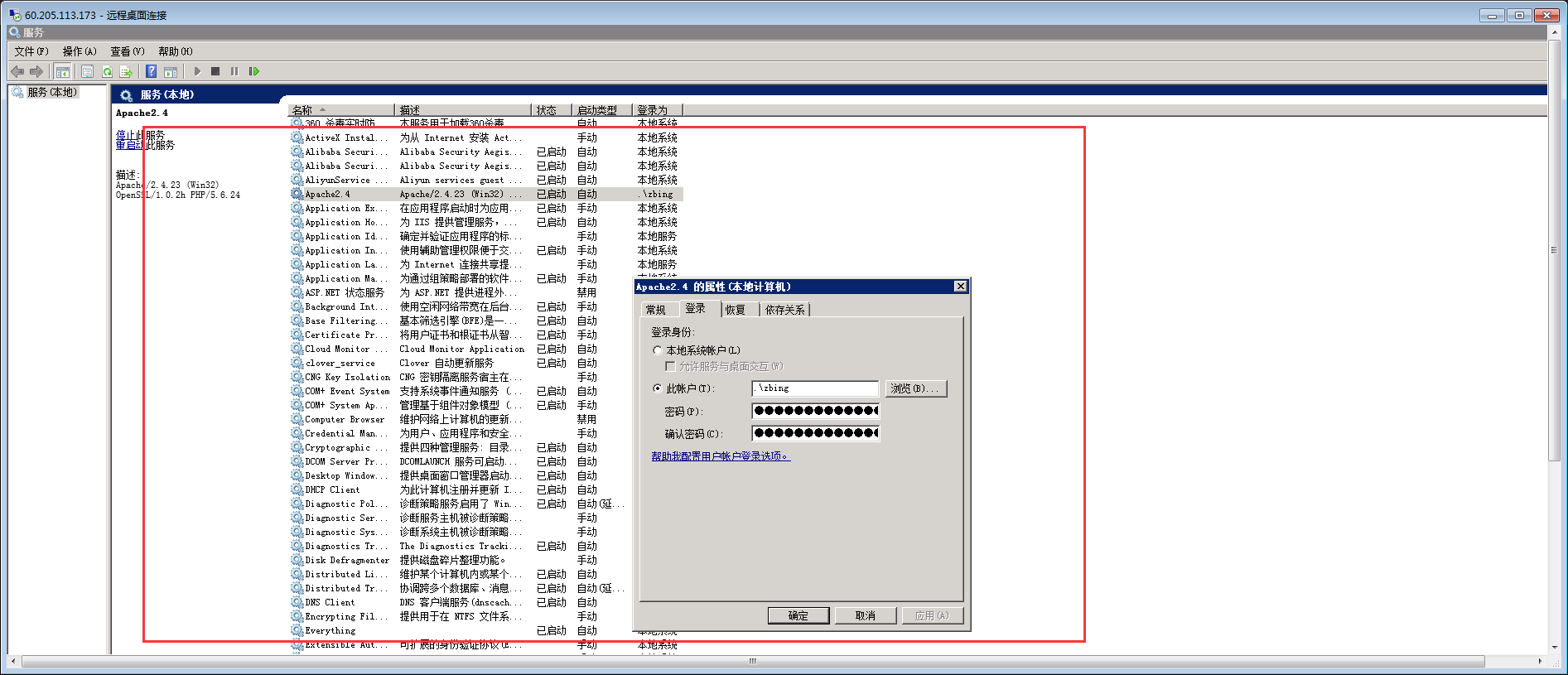Open the Properties toolbar icon

tap(87, 71)
